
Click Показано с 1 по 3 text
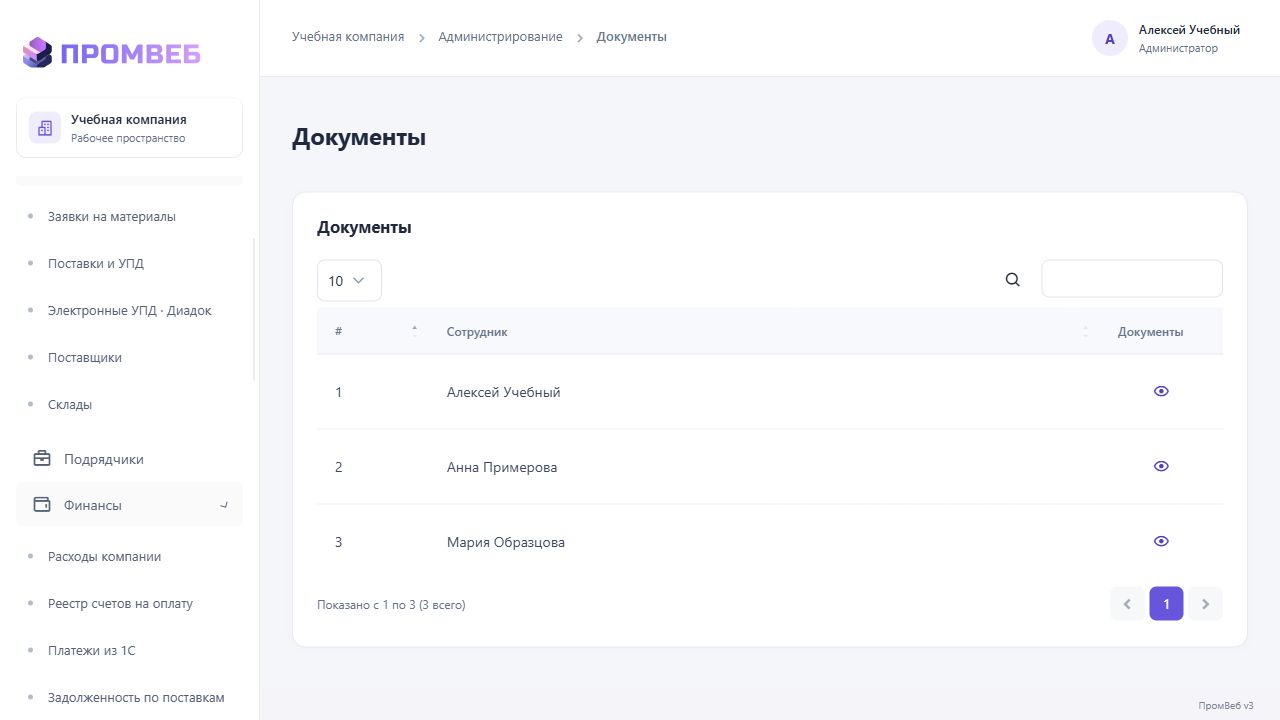391,605
